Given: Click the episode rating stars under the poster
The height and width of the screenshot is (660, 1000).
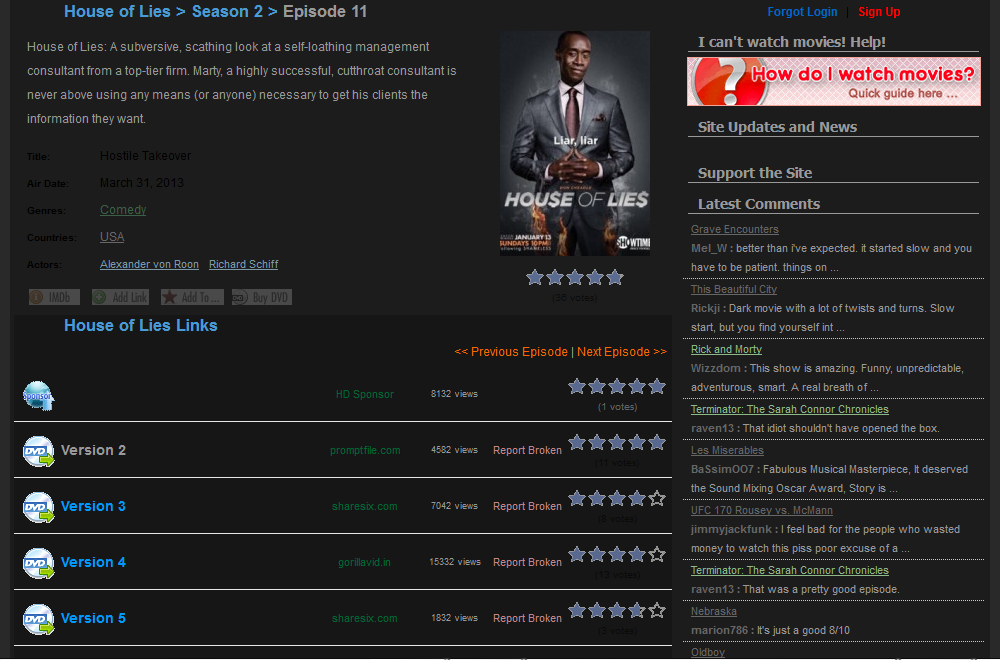Looking at the screenshot, I should pyautogui.click(x=575, y=277).
